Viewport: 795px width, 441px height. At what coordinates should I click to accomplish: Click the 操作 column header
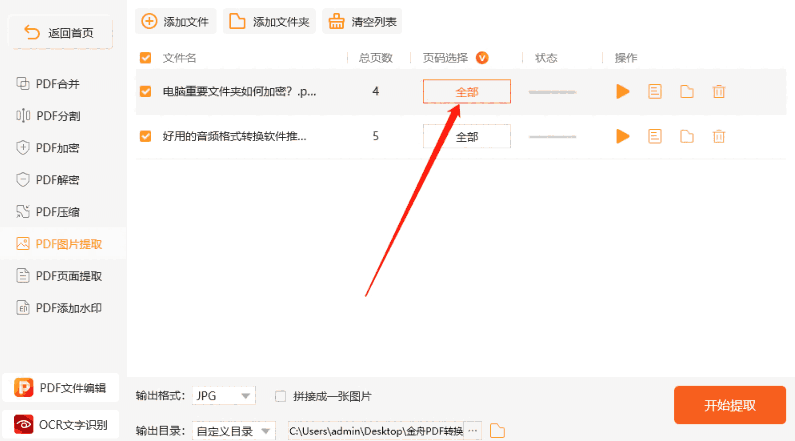tap(626, 58)
